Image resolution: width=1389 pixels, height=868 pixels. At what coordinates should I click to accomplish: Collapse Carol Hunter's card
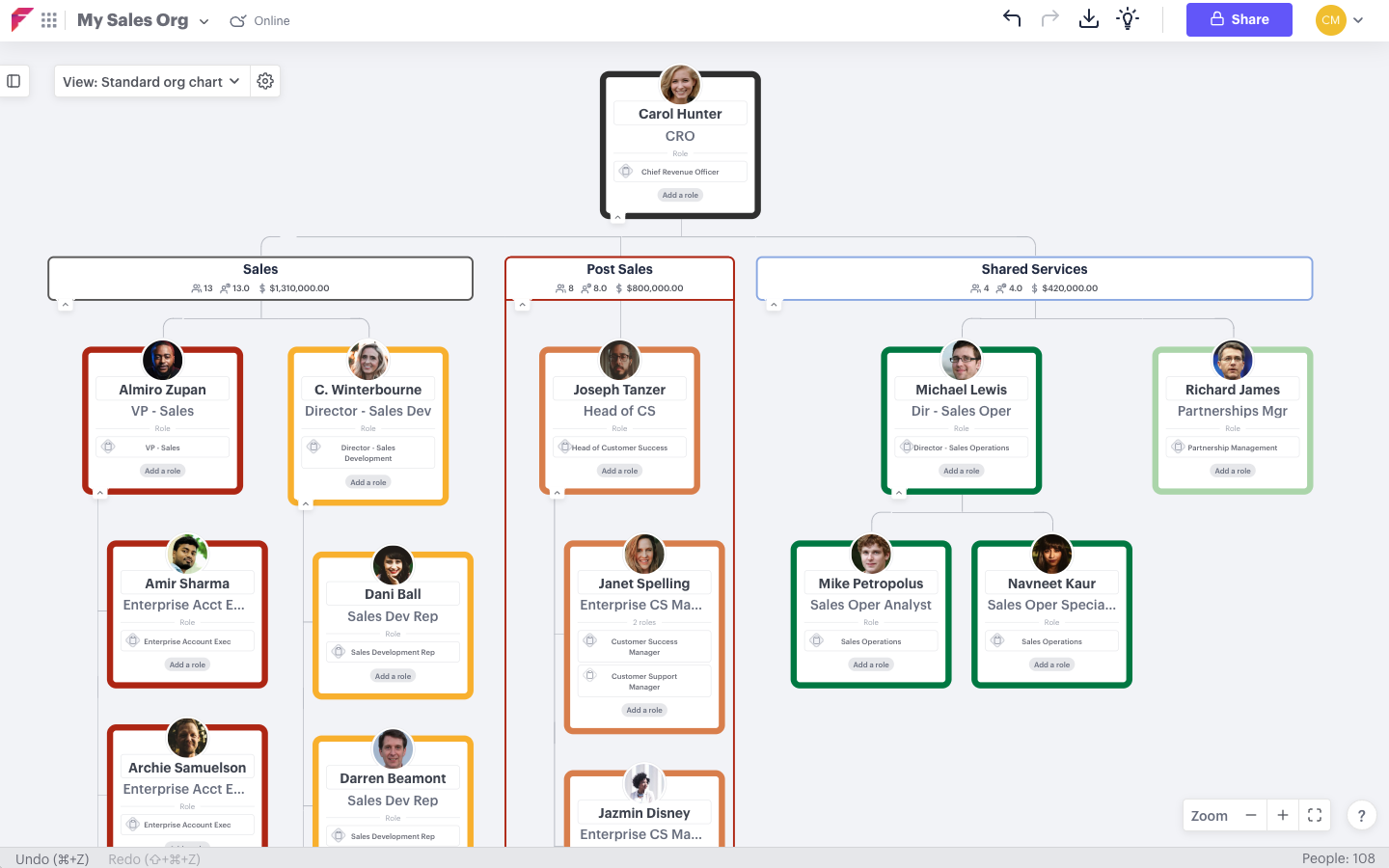(618, 217)
